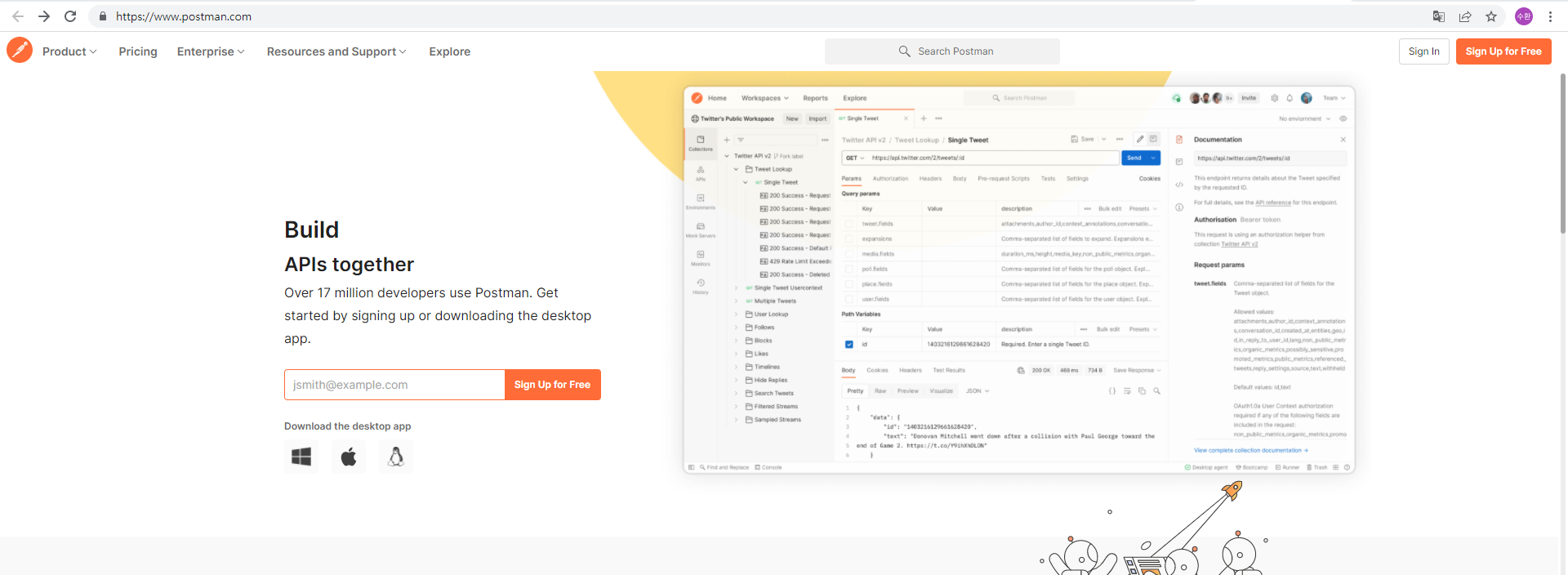Bookmark this page with the star icon
The height and width of the screenshot is (575, 1568).
[x=1491, y=16]
